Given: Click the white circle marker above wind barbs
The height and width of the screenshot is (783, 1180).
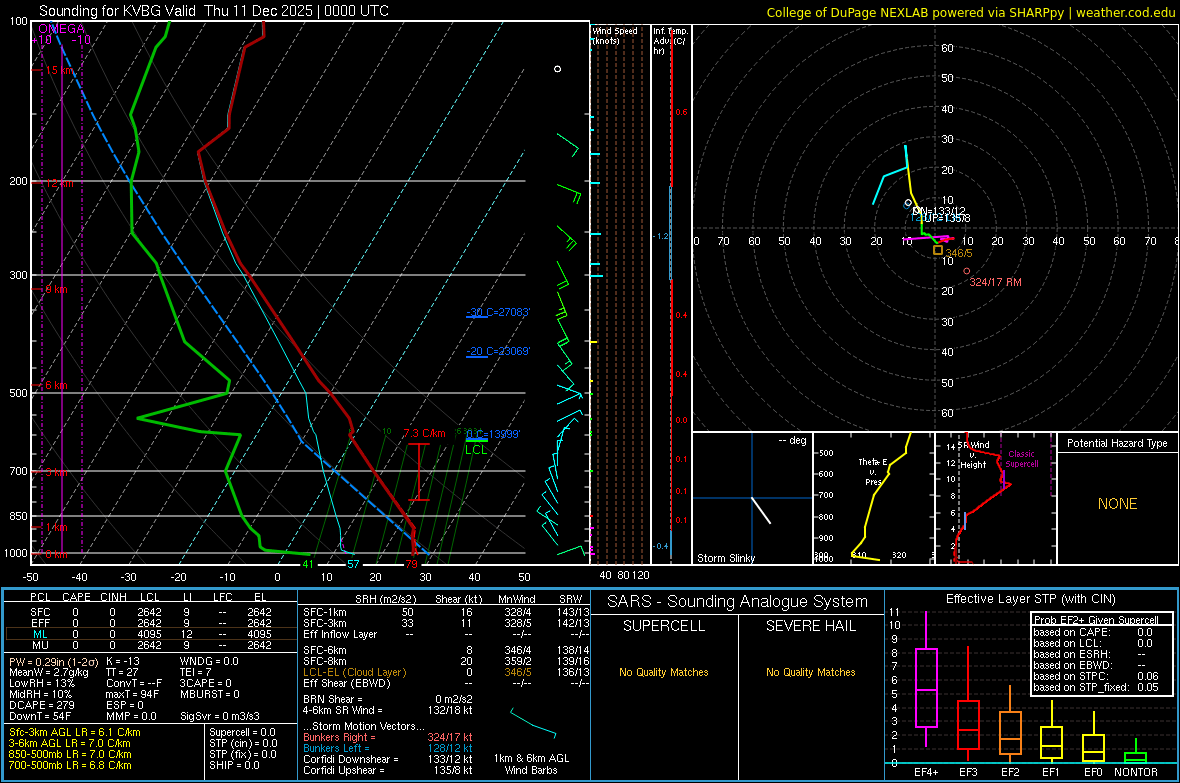Looking at the screenshot, I should tap(558, 69).
